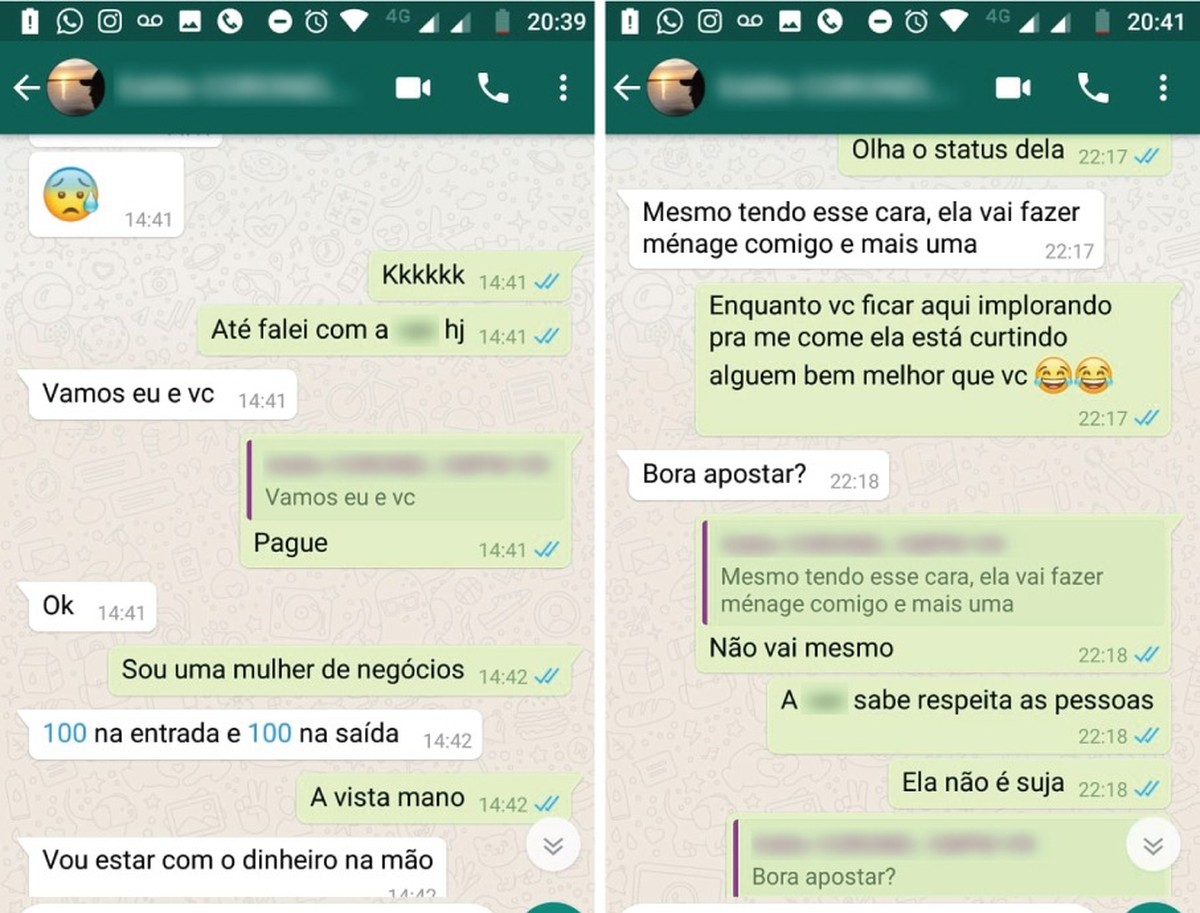Screen dimensions: 1200x913
Task: Tap the quoted 'Vamos eu e vc' reply
Action: pos(407,480)
